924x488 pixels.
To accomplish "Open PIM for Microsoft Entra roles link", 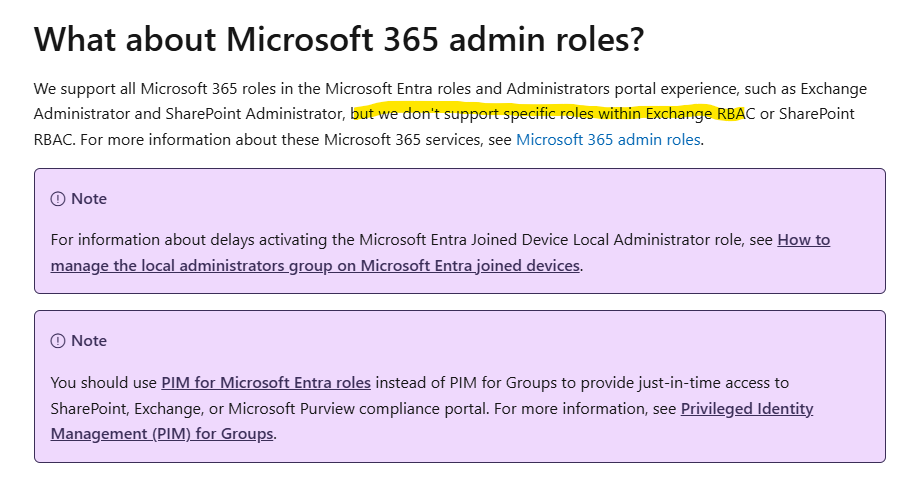I will 266,383.
